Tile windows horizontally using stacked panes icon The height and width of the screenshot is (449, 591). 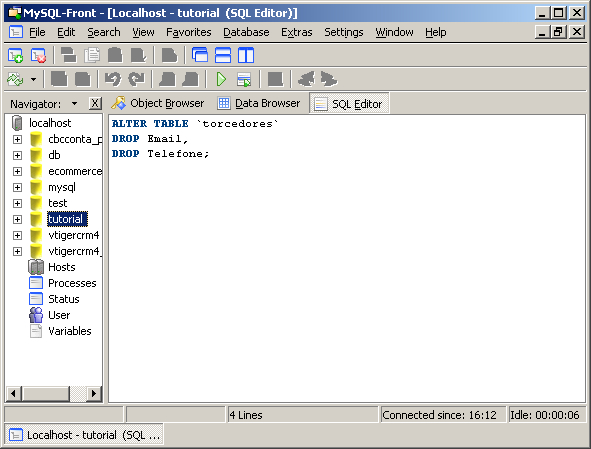tap(223, 55)
